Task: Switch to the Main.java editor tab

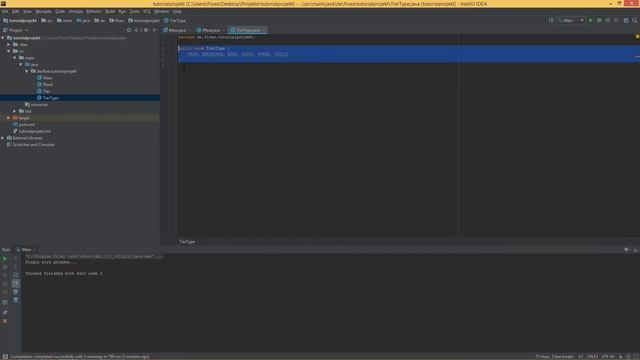Action: click(x=177, y=30)
